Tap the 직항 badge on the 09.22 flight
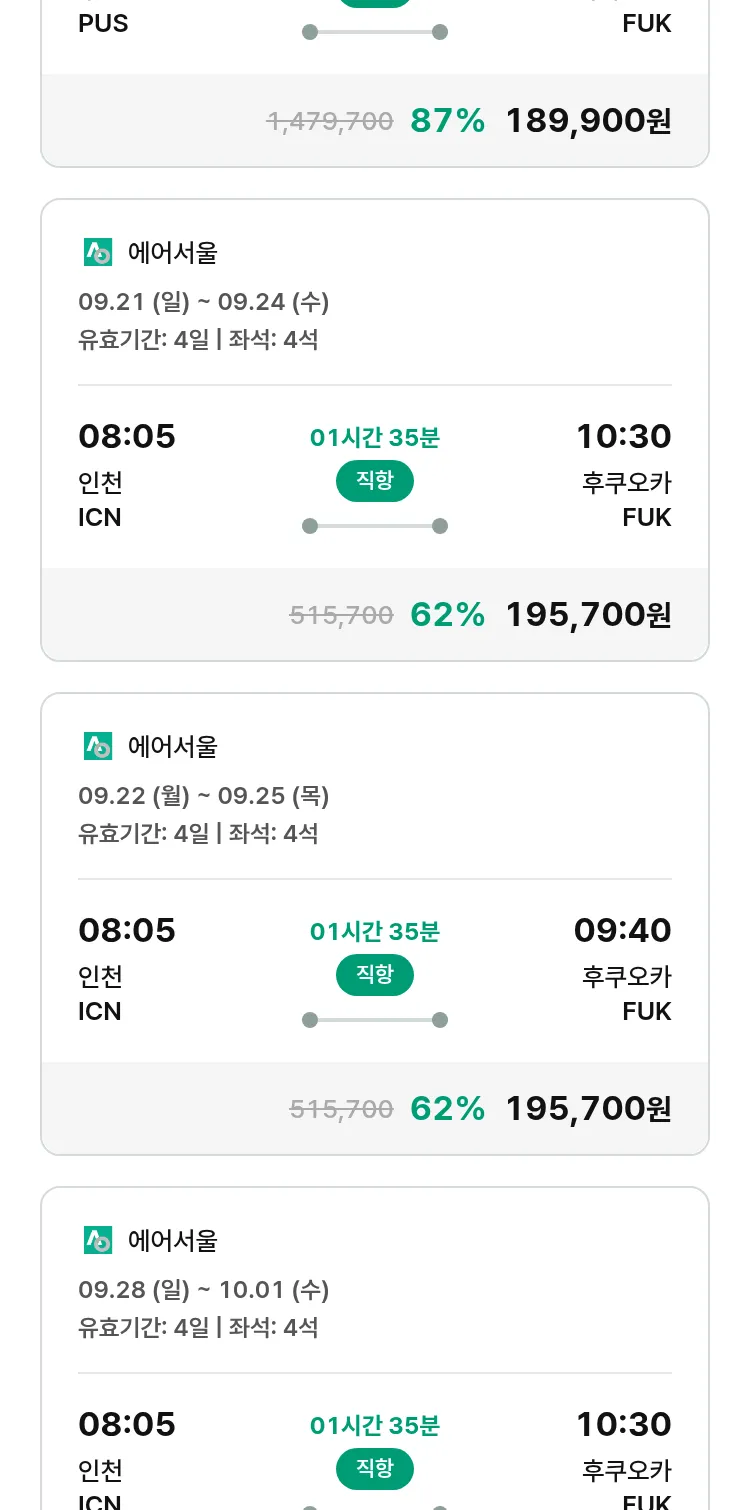Image resolution: width=750 pixels, height=1510 pixels. tap(374, 975)
